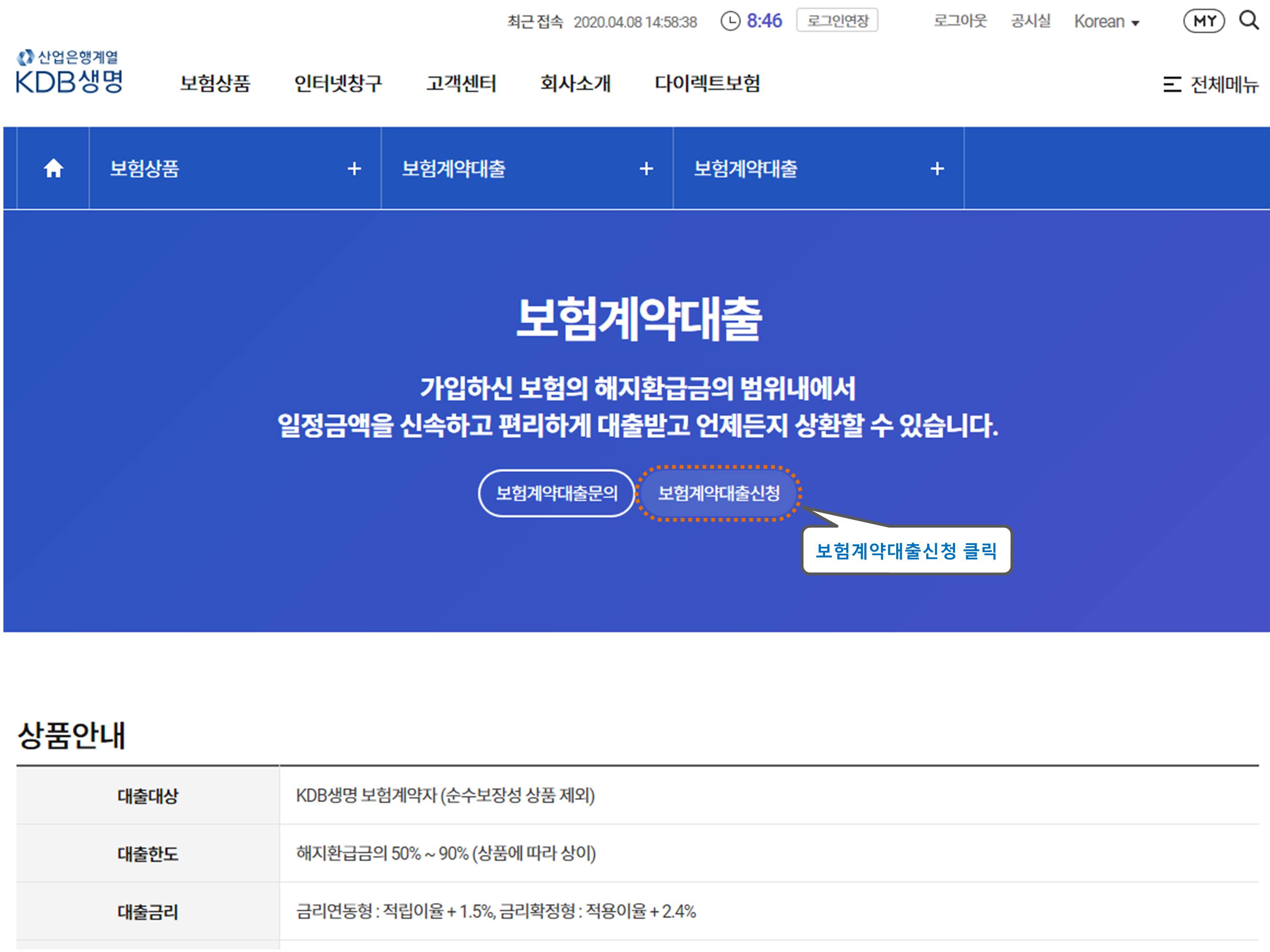Screen dimensions: 1270x952
Task: Open the 회사소개 main menu
Action: click(575, 83)
